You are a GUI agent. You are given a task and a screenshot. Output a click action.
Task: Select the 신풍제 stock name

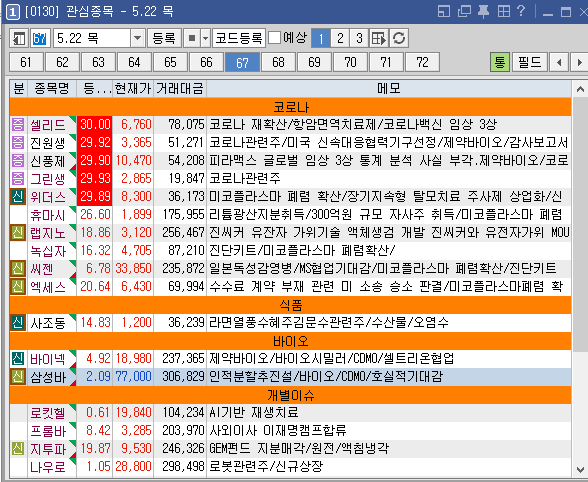[x=48, y=161]
